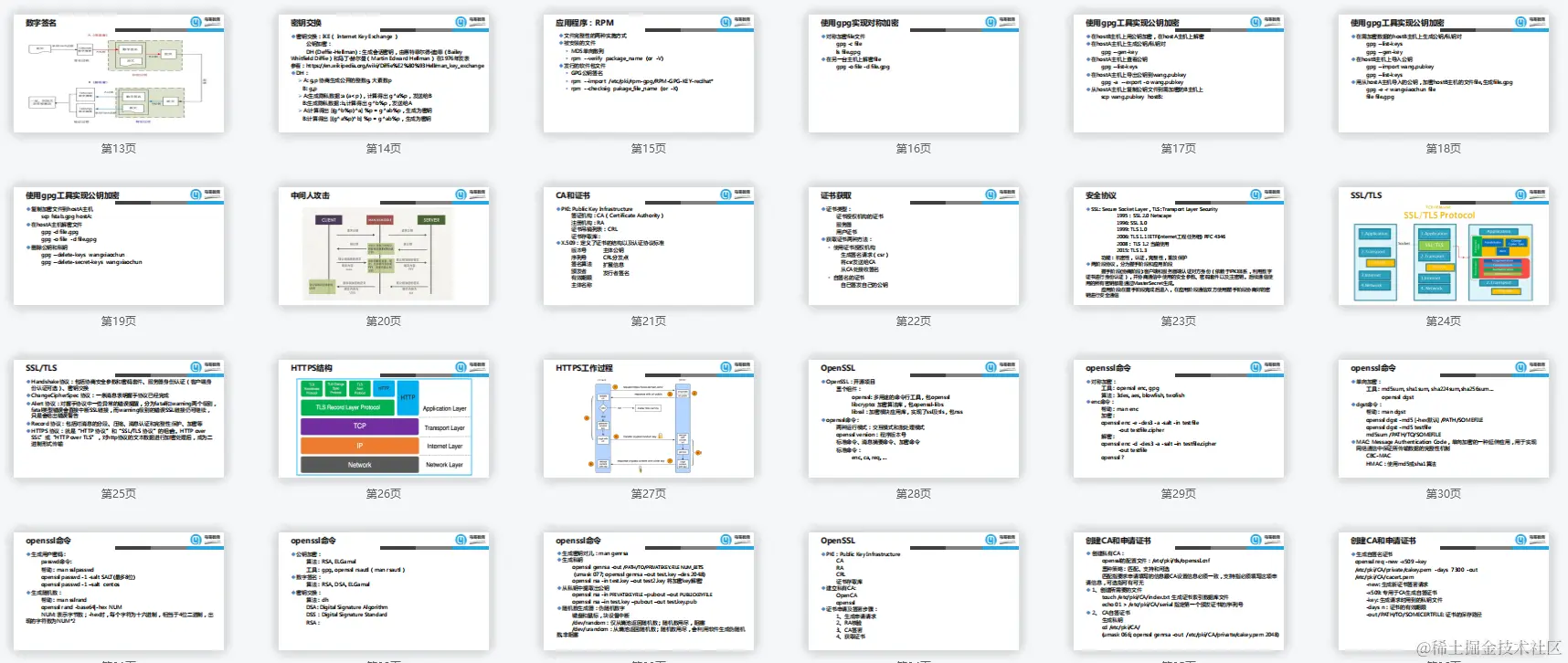
Task: Open the 密钥交换 slide thumbnail above 第14页
Action: click(x=384, y=73)
